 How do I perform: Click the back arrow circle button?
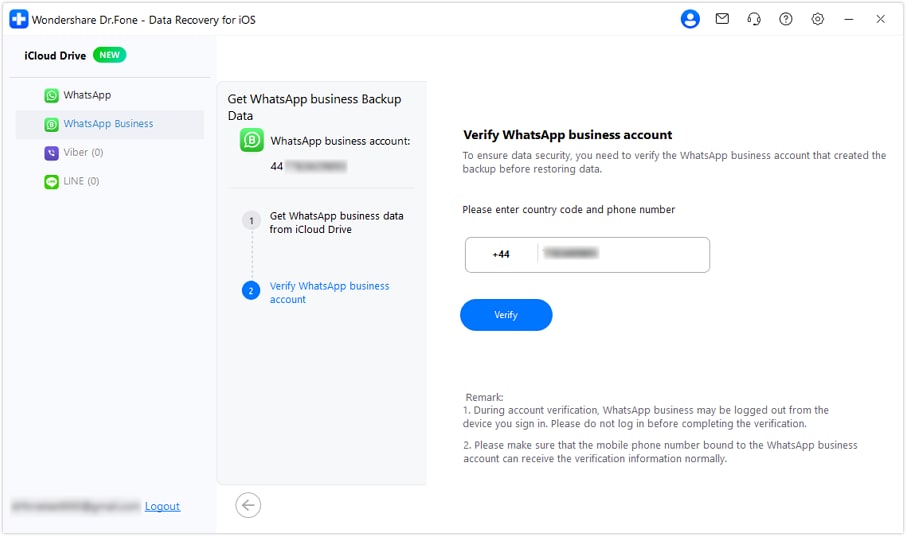pyautogui.click(x=248, y=505)
